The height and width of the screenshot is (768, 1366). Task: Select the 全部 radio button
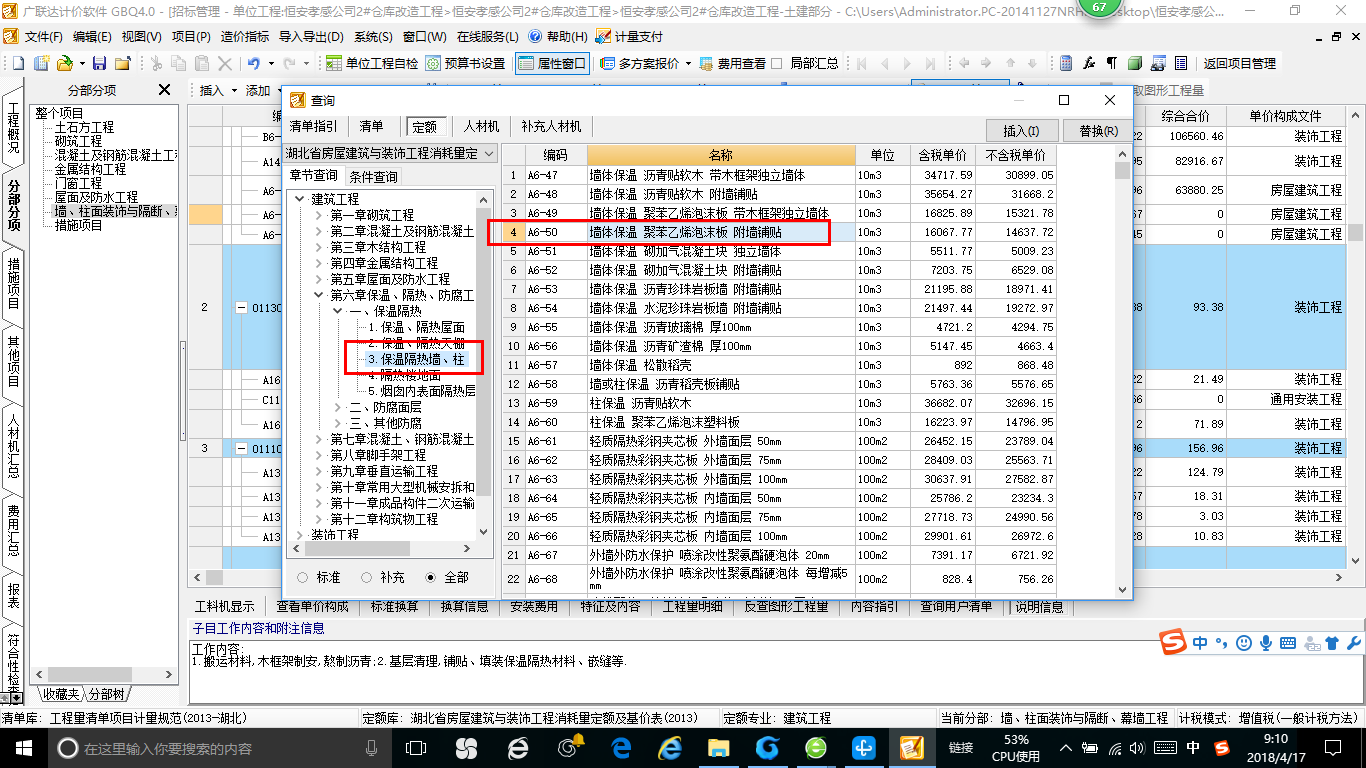pyautogui.click(x=431, y=577)
